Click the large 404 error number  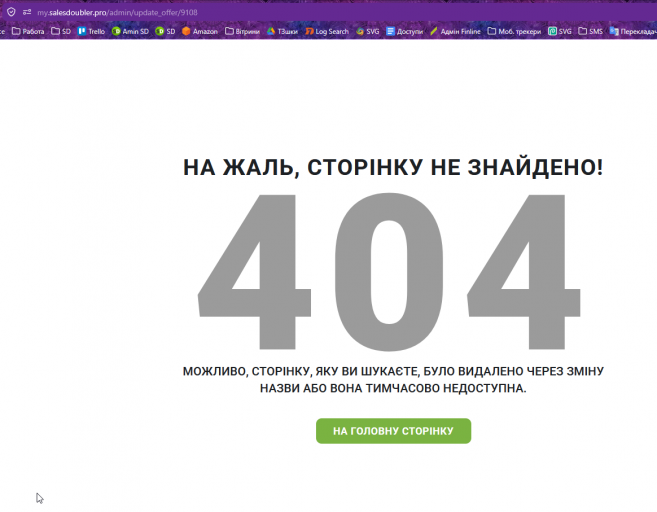click(389, 272)
